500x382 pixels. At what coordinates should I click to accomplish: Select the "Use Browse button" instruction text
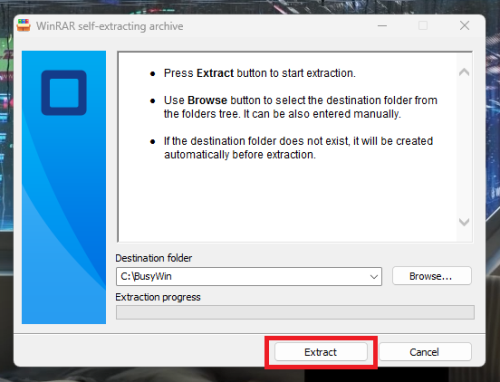point(300,107)
